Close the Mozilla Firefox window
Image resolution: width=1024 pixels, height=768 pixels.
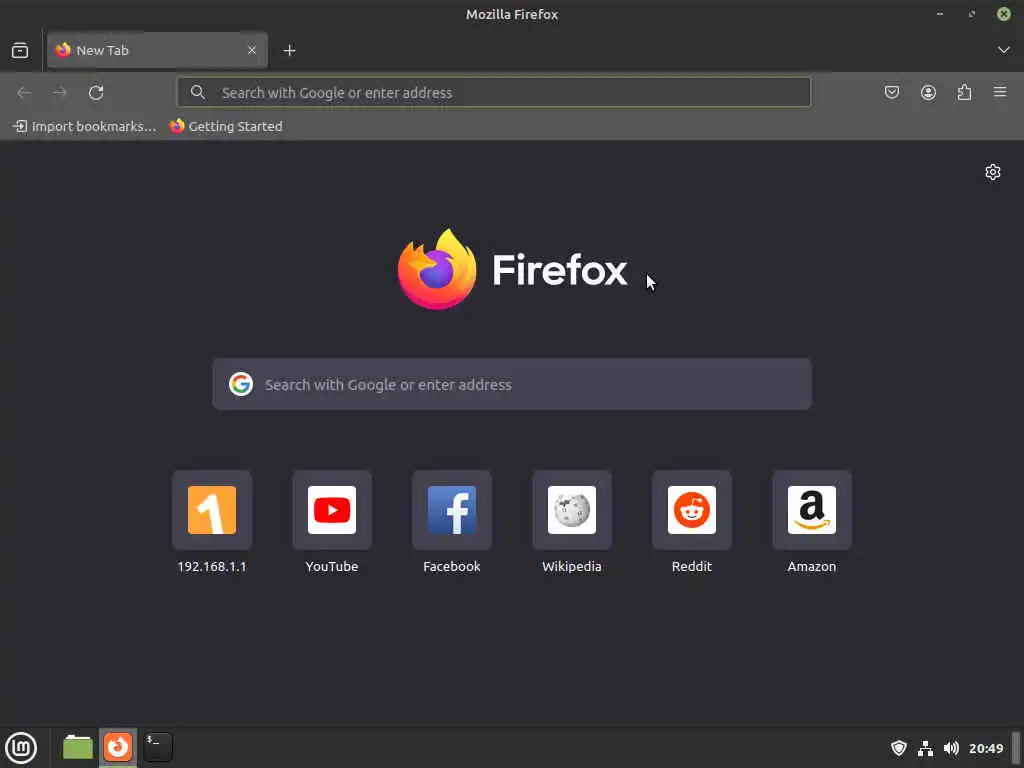tap(1004, 14)
